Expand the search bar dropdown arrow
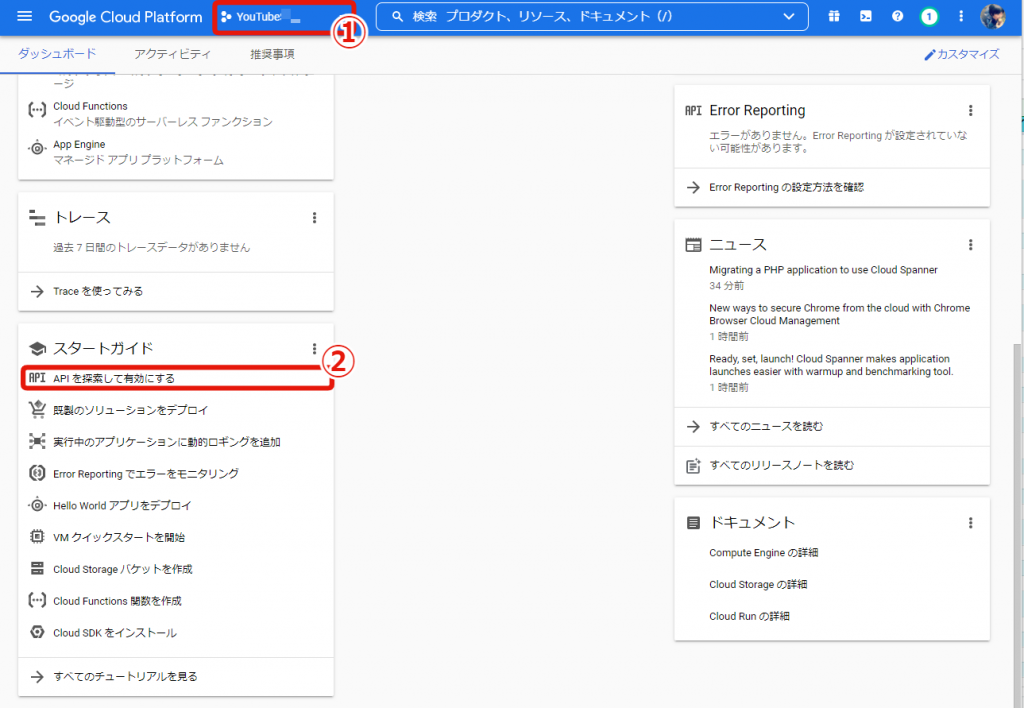This screenshot has height=708, width=1024. [x=790, y=17]
